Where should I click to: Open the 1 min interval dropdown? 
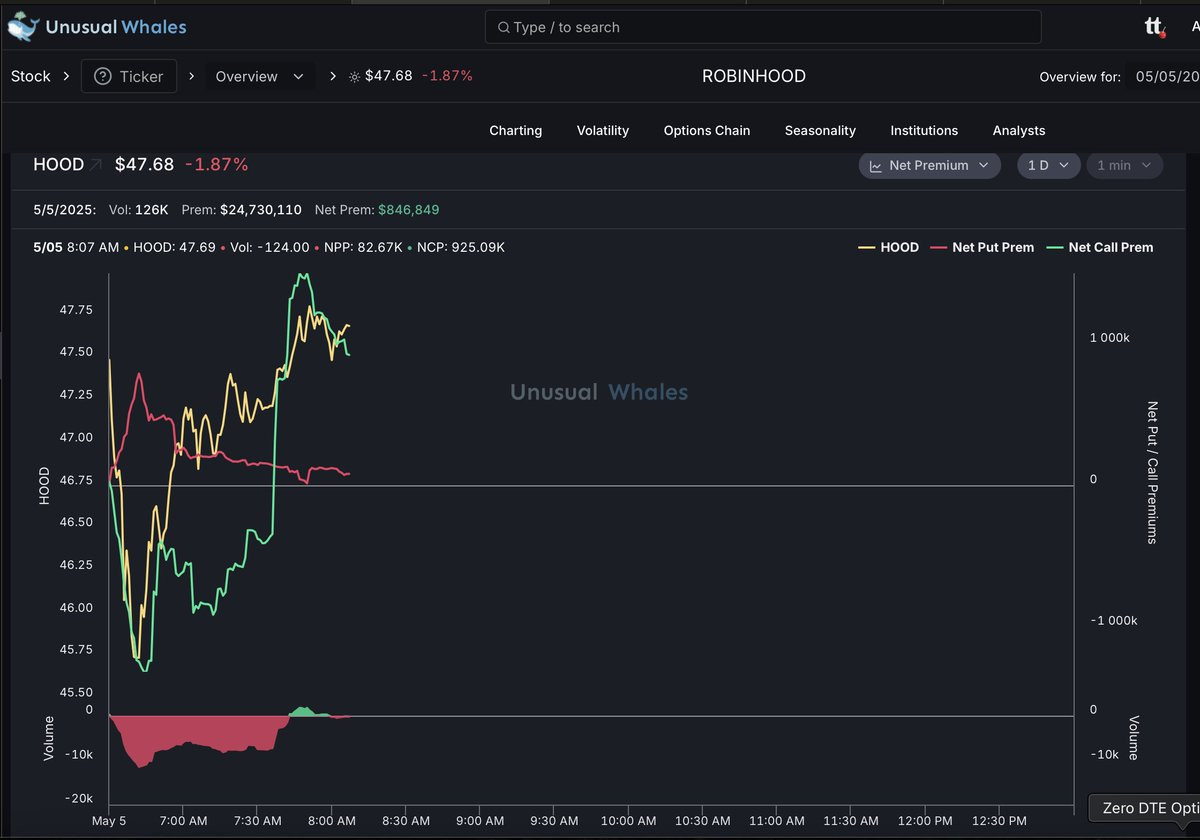[1123, 165]
